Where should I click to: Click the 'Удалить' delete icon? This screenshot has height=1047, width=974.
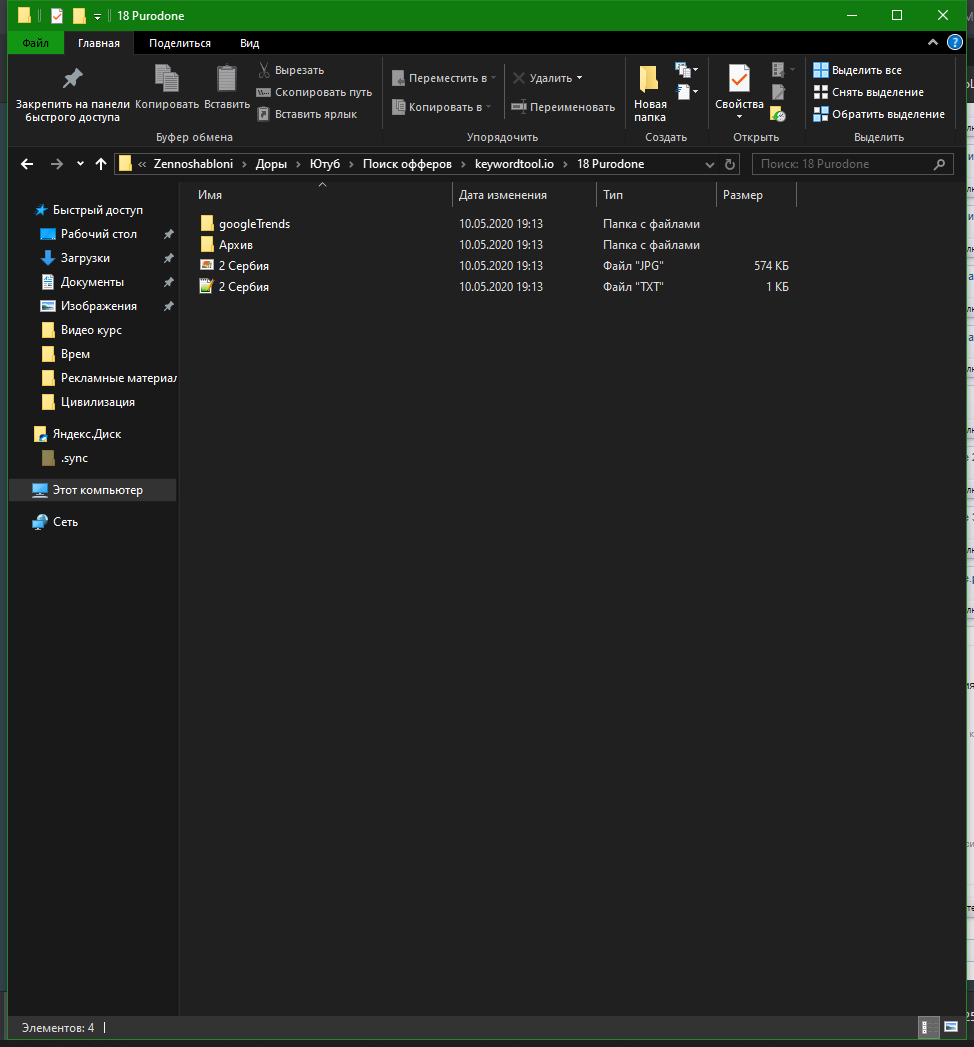coord(519,77)
